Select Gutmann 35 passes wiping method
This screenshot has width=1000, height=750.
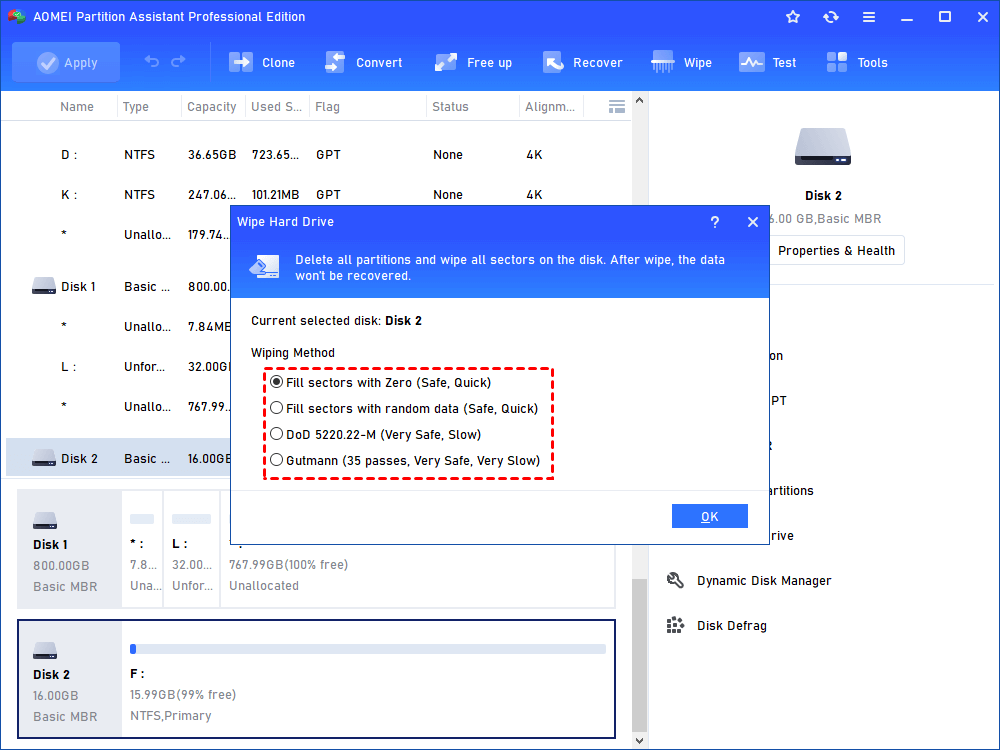coord(405,461)
